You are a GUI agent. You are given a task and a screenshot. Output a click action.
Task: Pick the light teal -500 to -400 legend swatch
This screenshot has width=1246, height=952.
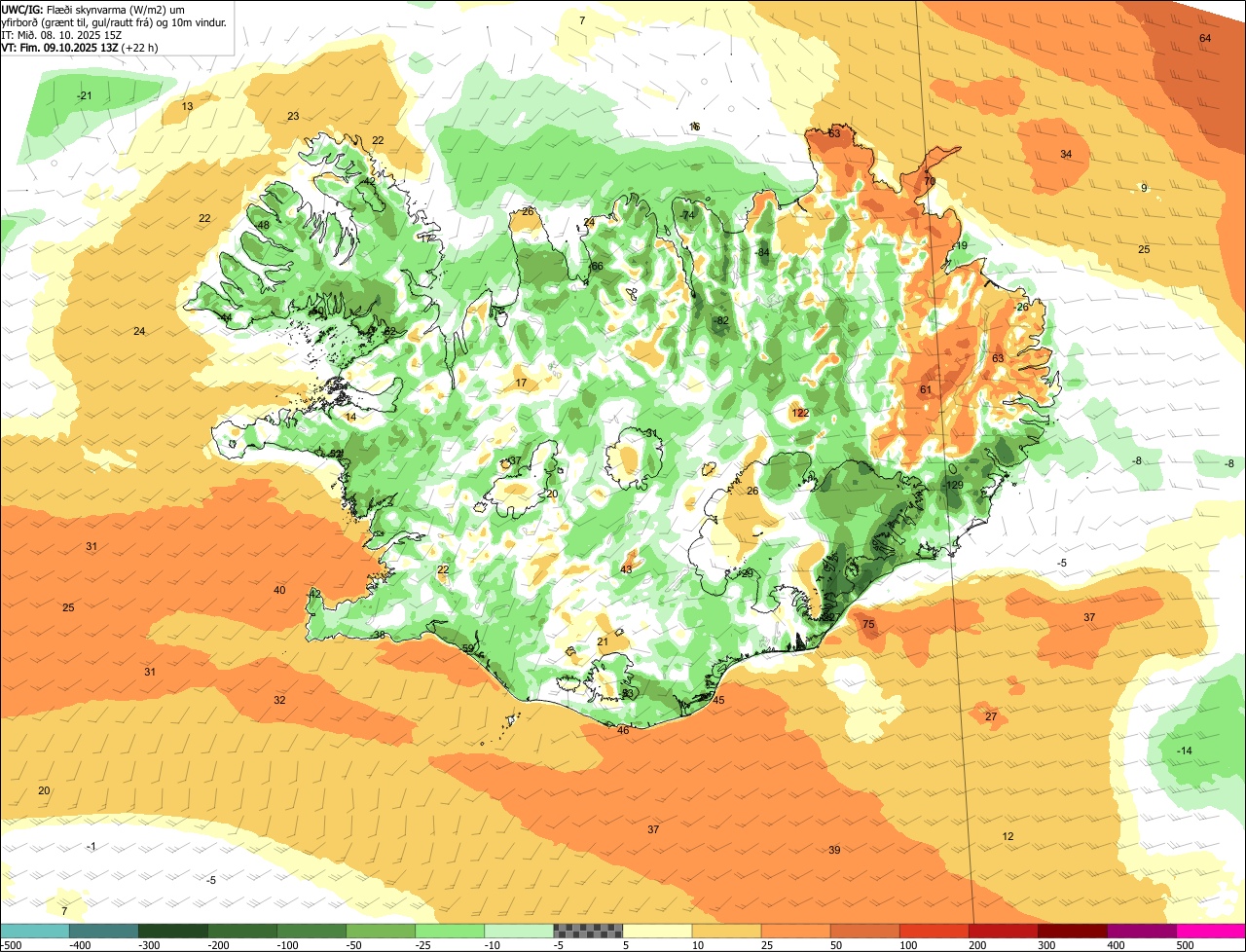pos(34,931)
